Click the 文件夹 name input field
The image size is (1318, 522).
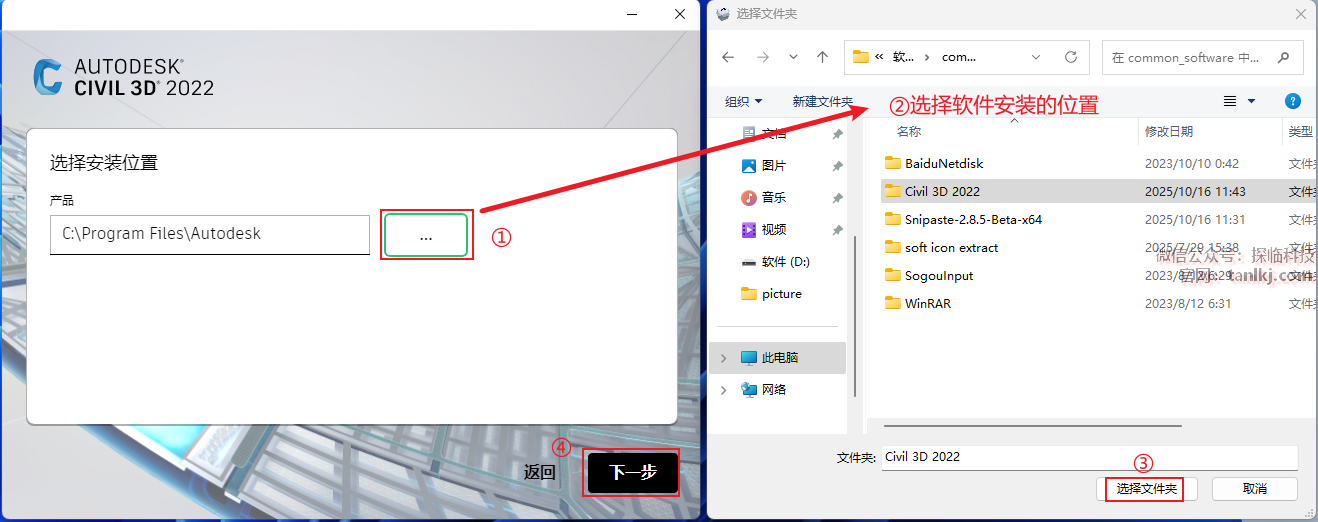tap(1089, 457)
